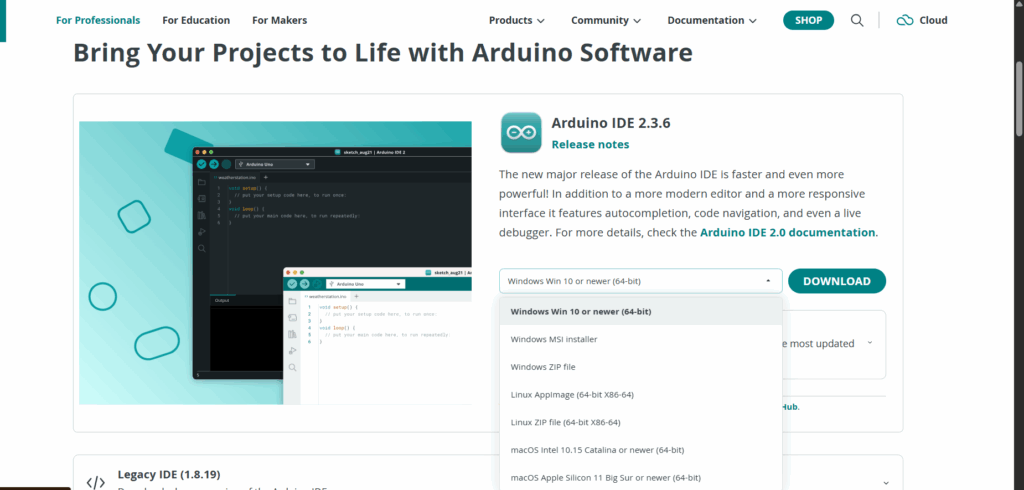Viewport: 1024px width, 490px height.
Task: Switch to For Education tab
Action: coord(196,20)
